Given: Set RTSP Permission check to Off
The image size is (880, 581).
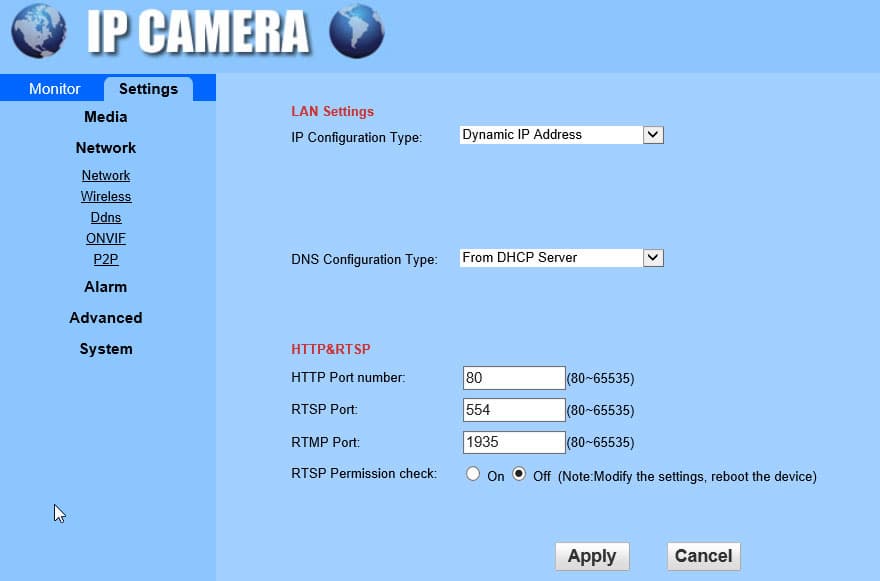Looking at the screenshot, I should coord(519,474).
